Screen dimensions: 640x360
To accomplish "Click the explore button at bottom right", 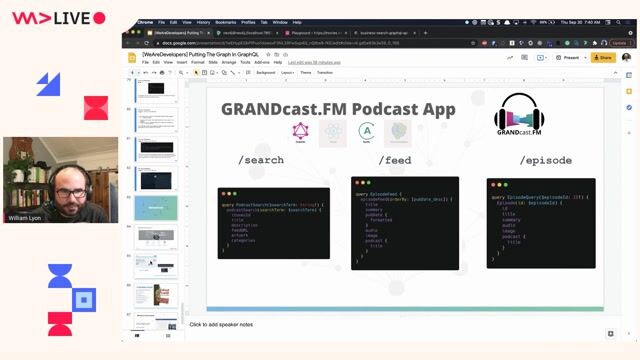I will [x=611, y=334].
